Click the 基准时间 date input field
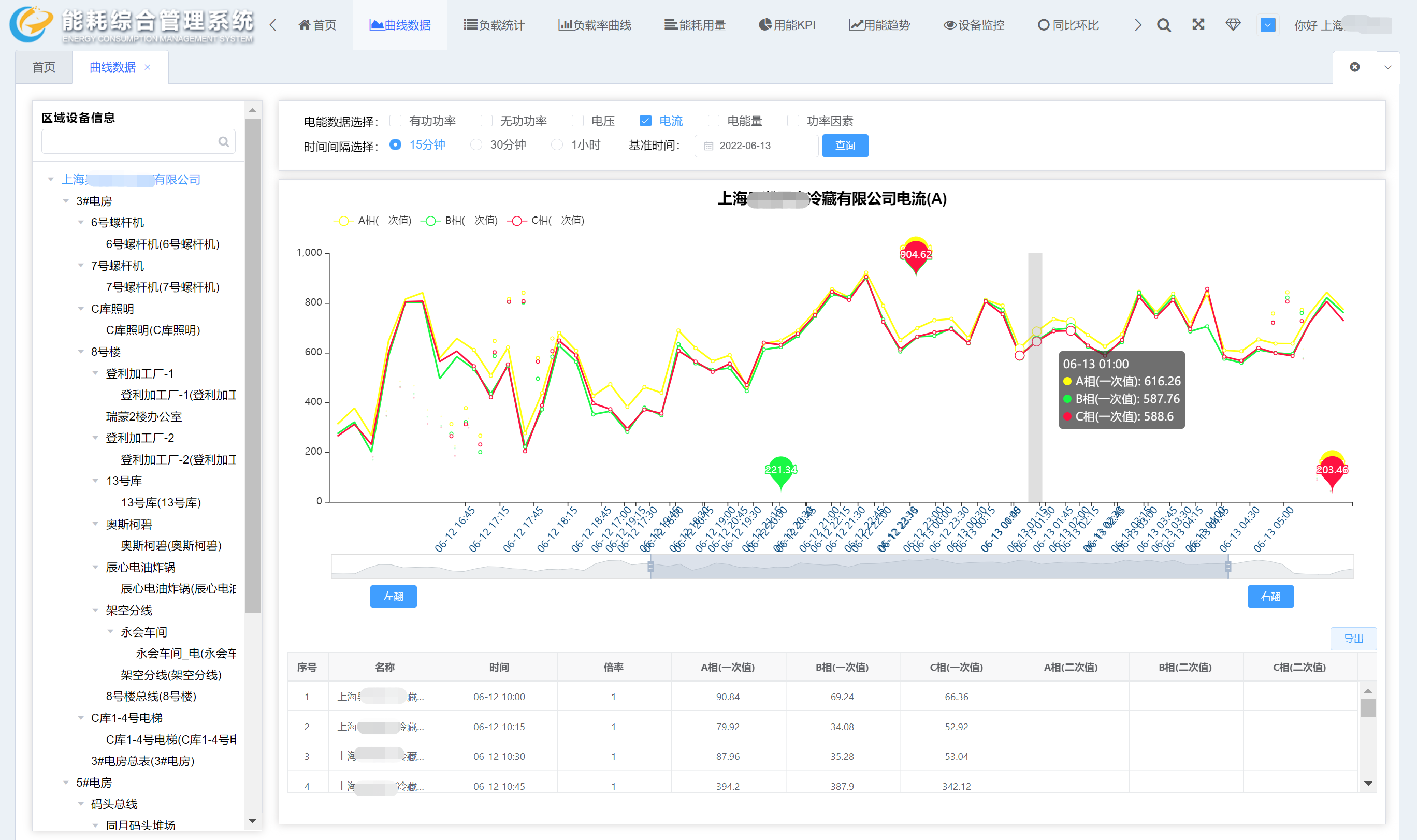1417x840 pixels. [x=756, y=146]
